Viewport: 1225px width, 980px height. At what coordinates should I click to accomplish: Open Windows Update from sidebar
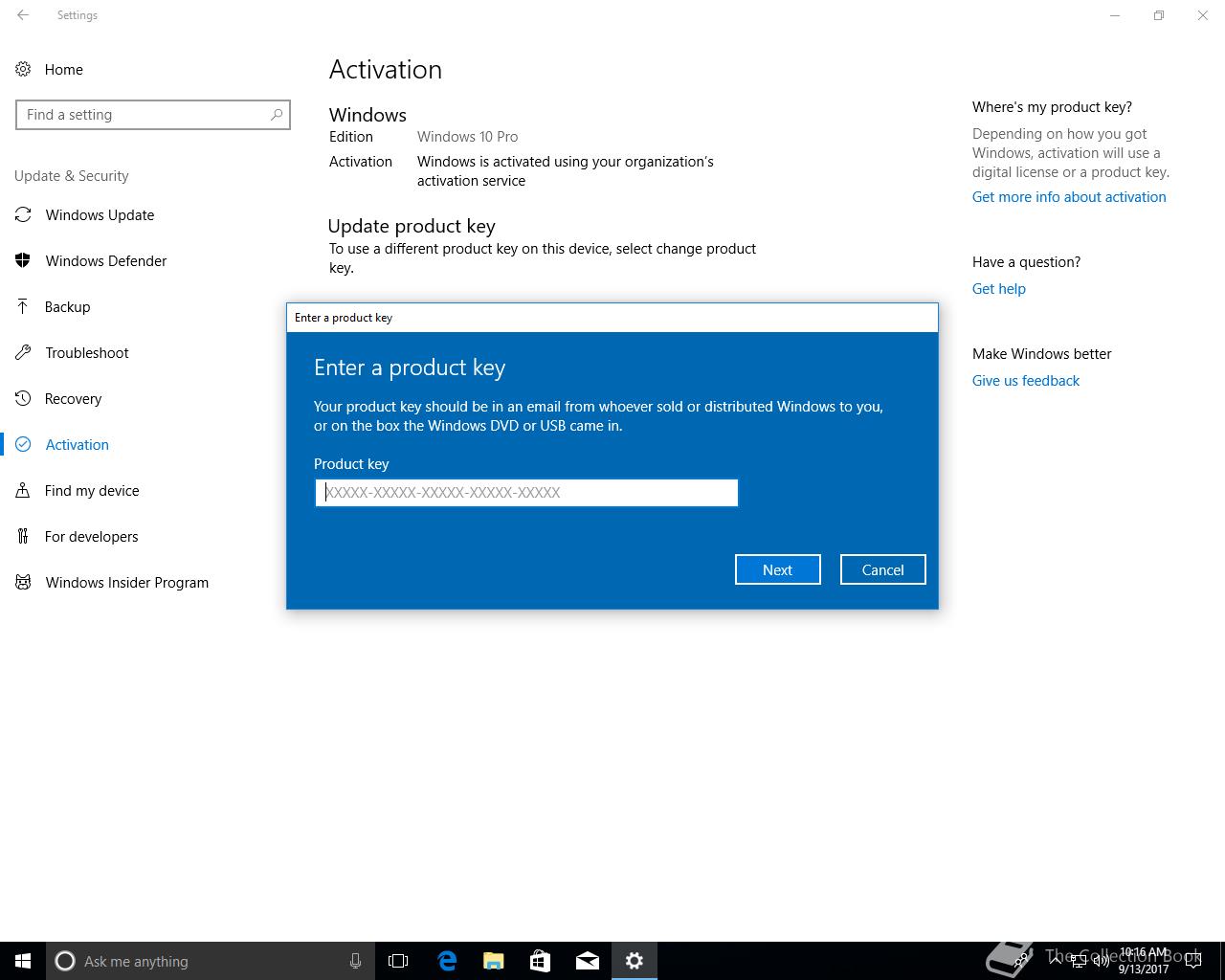pos(100,215)
